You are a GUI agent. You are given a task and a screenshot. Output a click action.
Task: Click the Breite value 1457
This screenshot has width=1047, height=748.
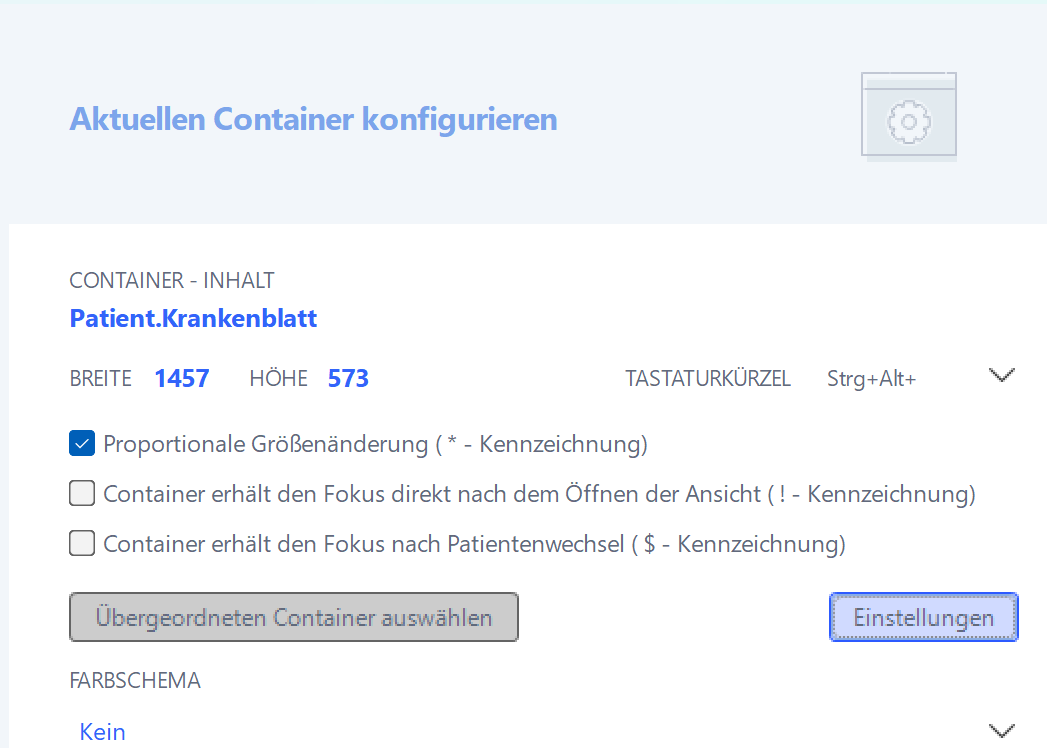181,378
